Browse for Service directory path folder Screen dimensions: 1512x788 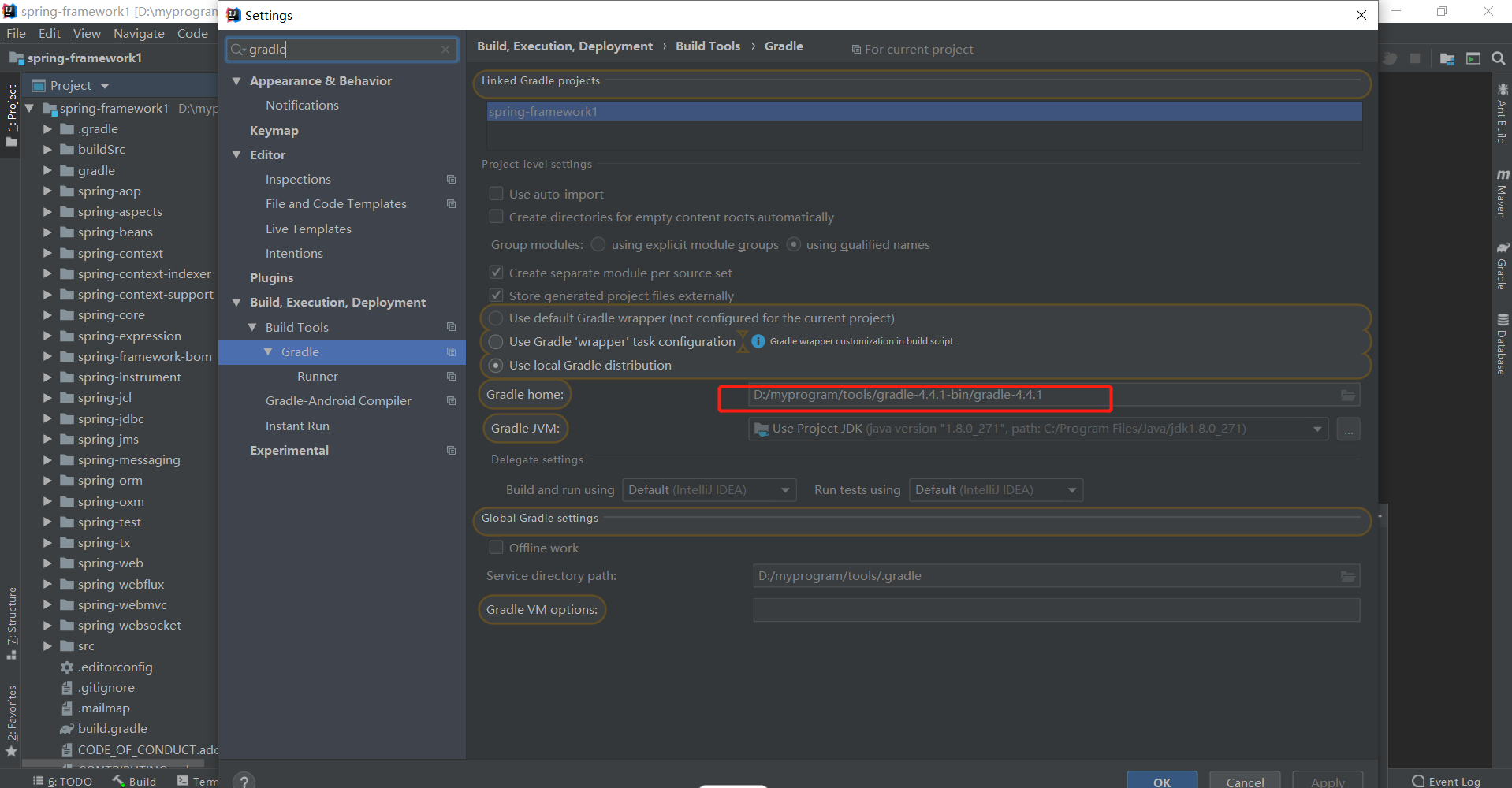pyautogui.click(x=1348, y=576)
